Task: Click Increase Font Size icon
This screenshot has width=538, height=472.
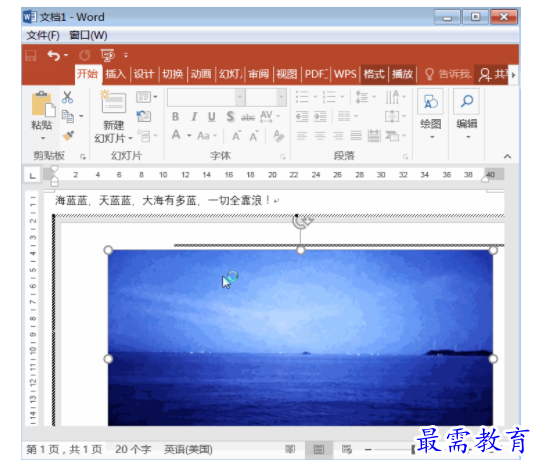Action: coord(236,136)
